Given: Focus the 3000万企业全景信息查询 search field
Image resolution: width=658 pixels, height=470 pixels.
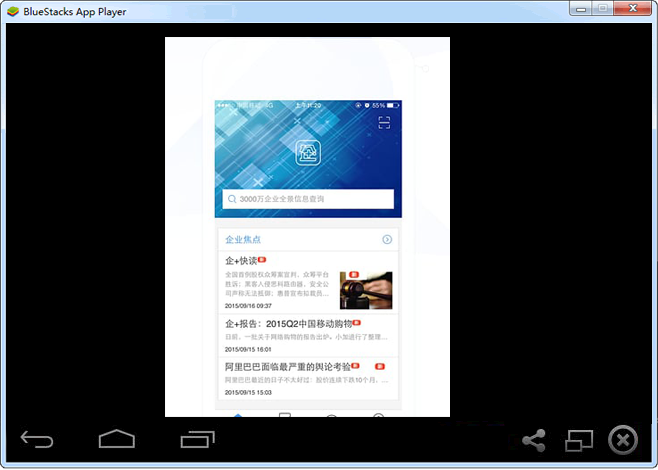Looking at the screenshot, I should 308,200.
